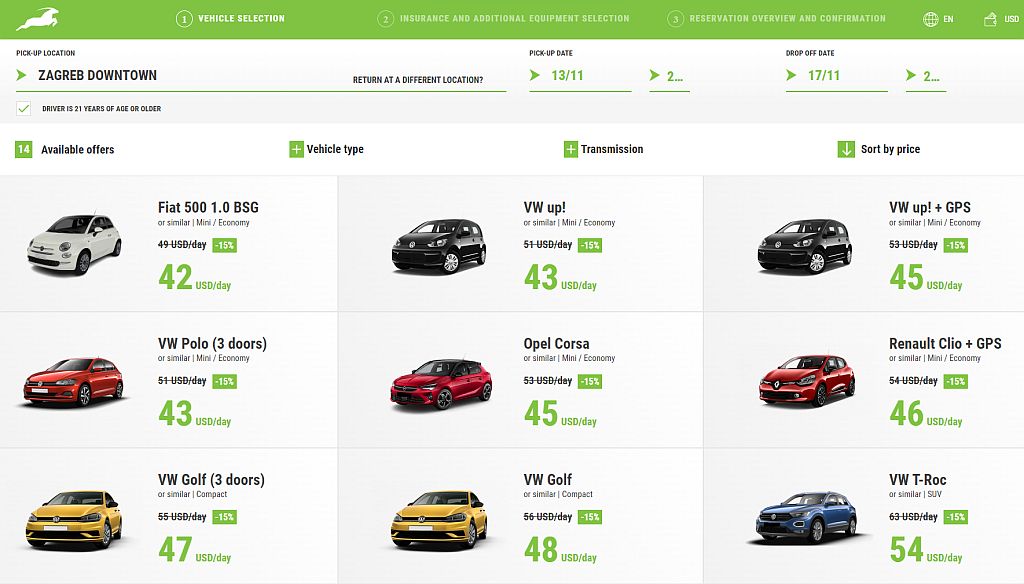Expand the Transmission filter
This screenshot has width=1024, height=584.
(570, 149)
